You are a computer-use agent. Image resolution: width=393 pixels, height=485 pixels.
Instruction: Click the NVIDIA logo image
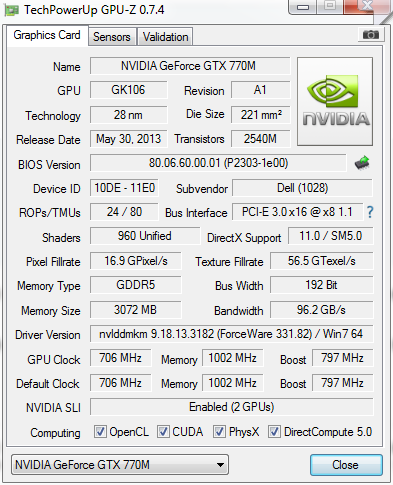(x=335, y=102)
